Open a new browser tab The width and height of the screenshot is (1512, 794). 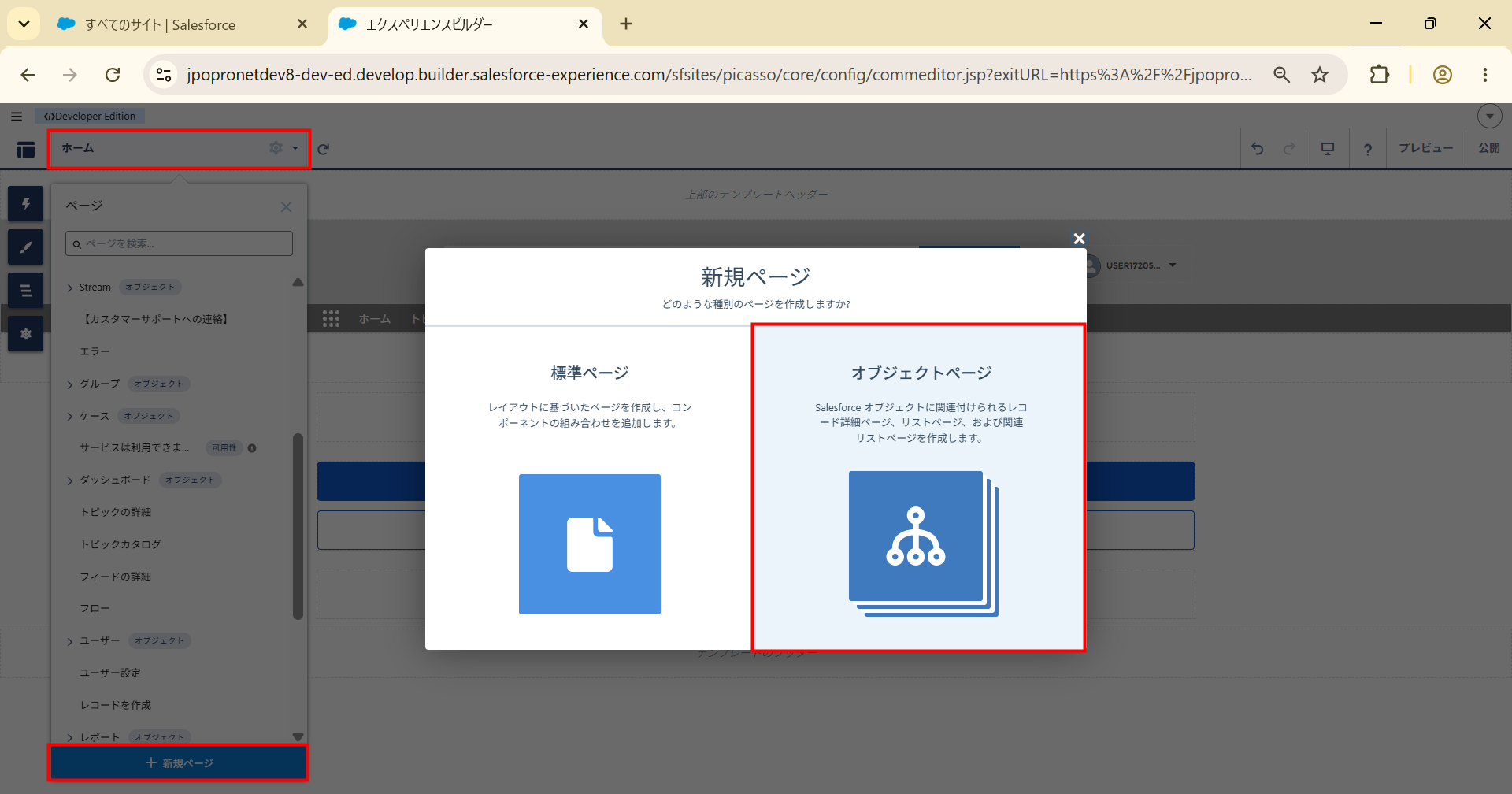pyautogui.click(x=626, y=24)
